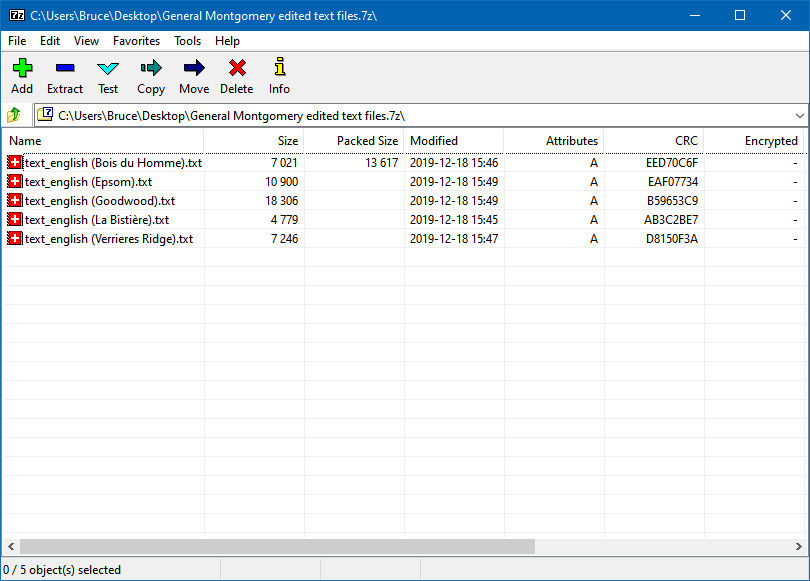Click the green Add plus icon
Screen dimensions: 810x581
(x=22, y=69)
